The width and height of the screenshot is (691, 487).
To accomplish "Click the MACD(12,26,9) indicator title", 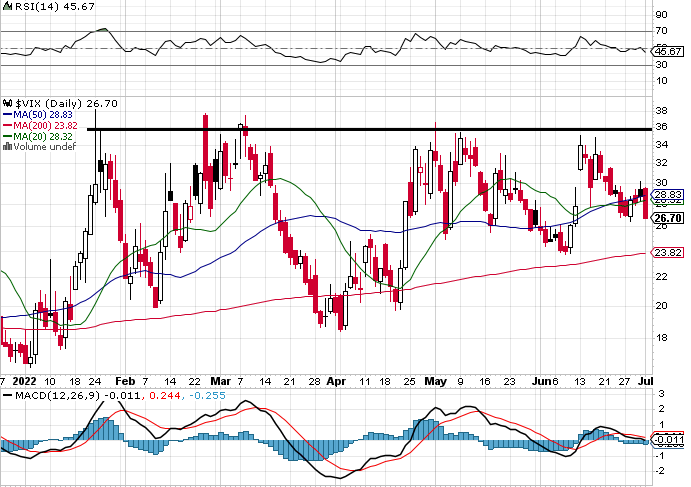I will 58,395.
